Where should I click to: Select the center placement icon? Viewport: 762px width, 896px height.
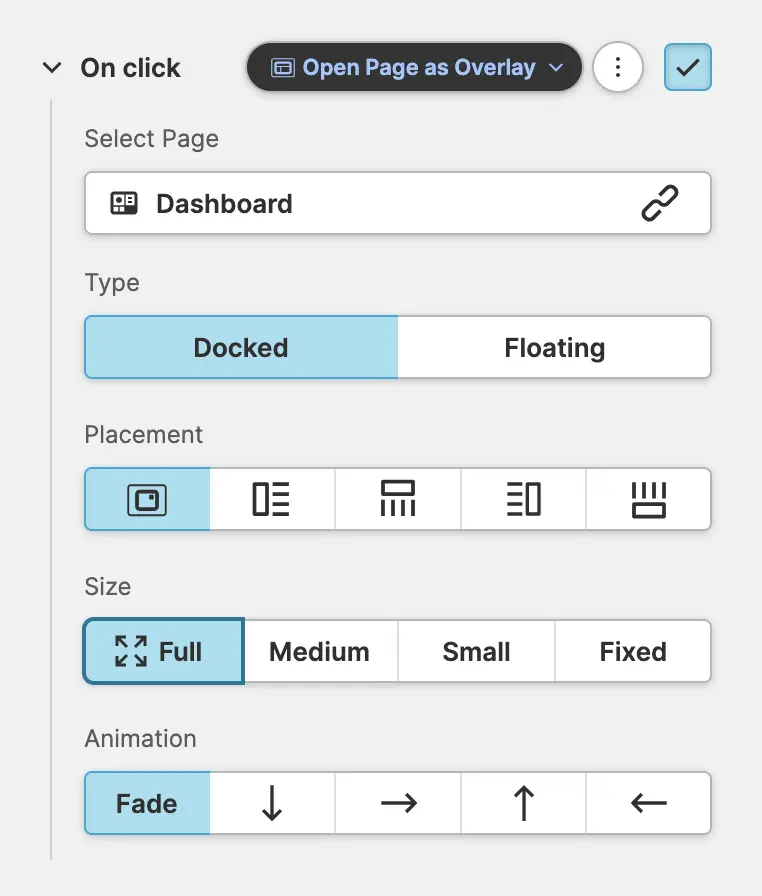coord(147,499)
